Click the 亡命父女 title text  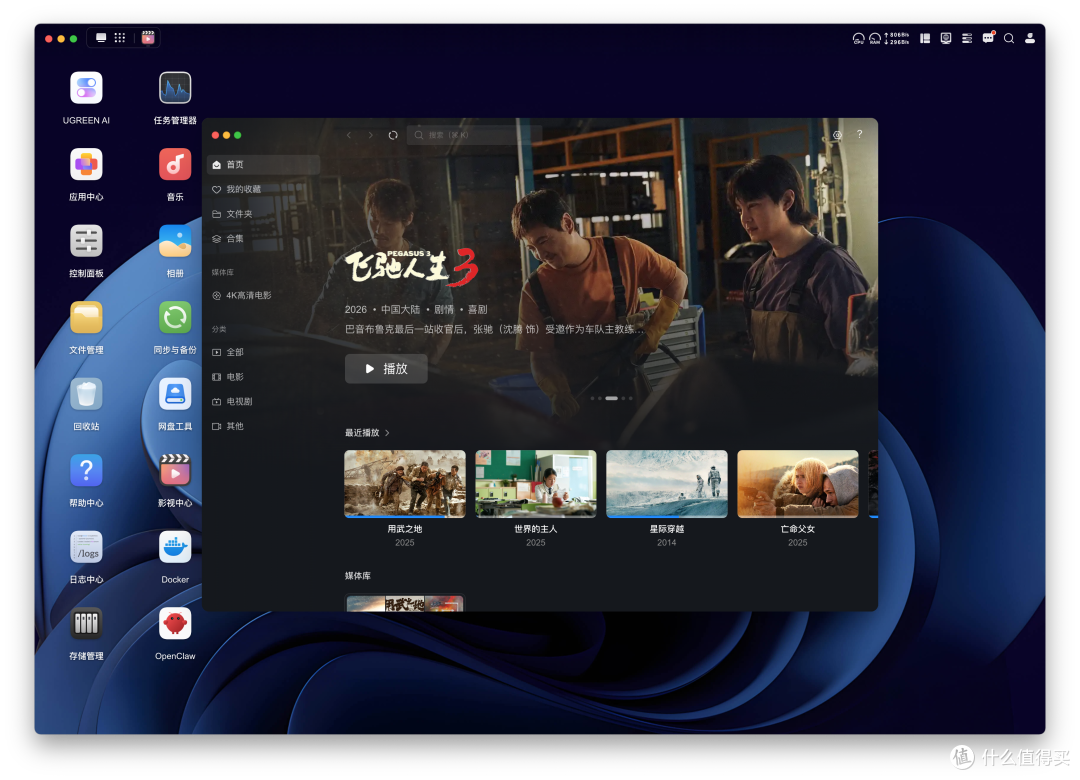(798, 529)
